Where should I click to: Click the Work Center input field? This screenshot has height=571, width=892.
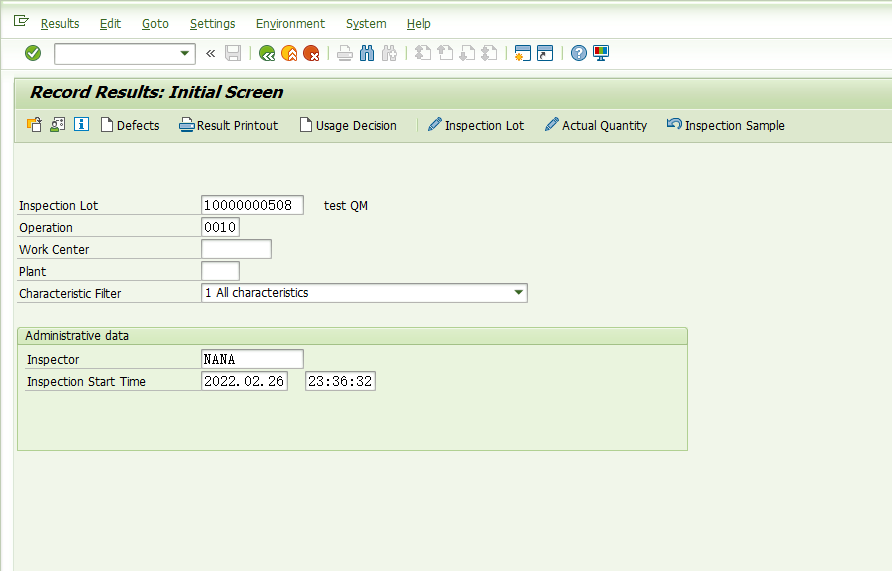pyautogui.click(x=236, y=249)
